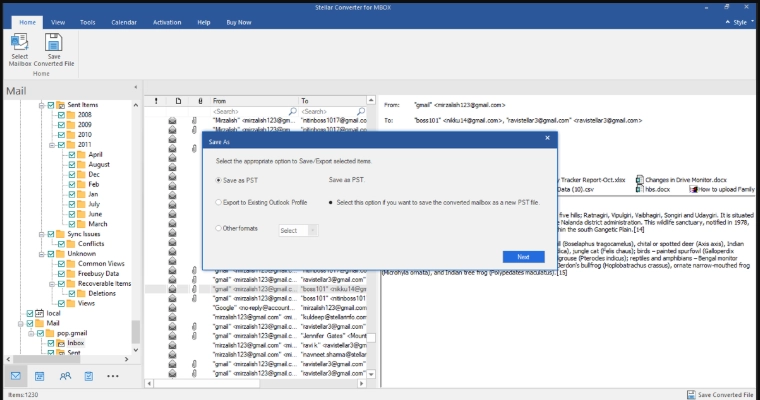Image resolution: width=760 pixels, height=400 pixels.
Task: Click the Sent Items folder icon
Action: (61, 105)
